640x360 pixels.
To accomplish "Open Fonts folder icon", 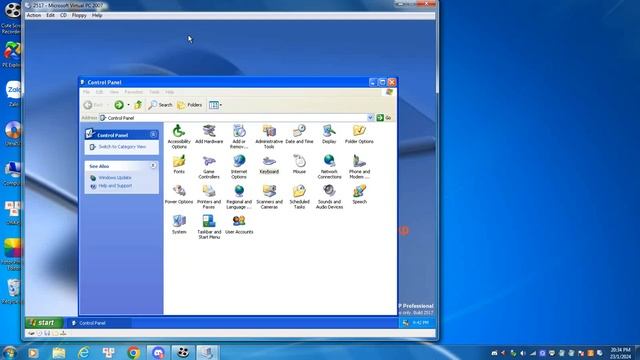I will (179, 164).
